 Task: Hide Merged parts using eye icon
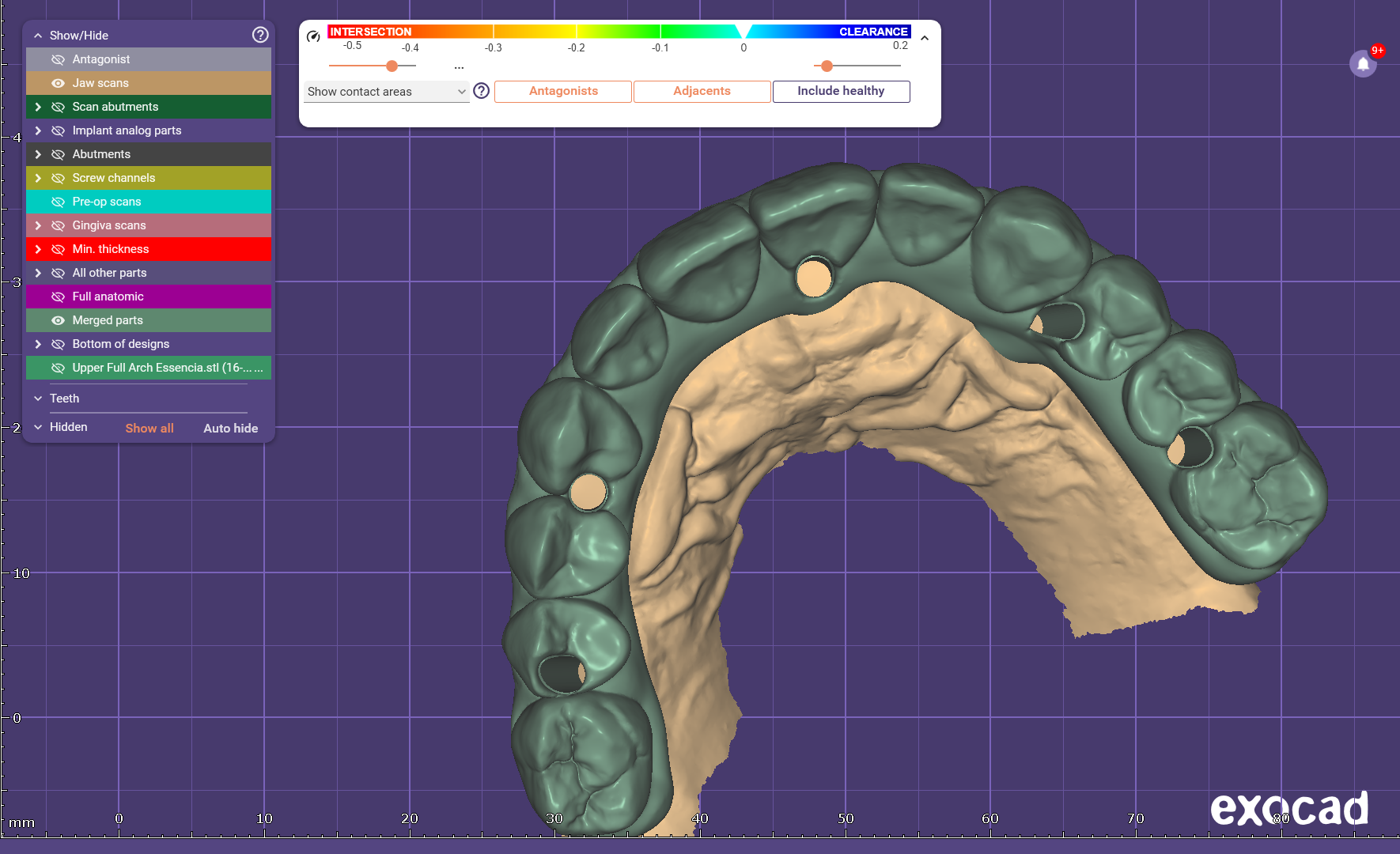click(x=58, y=320)
